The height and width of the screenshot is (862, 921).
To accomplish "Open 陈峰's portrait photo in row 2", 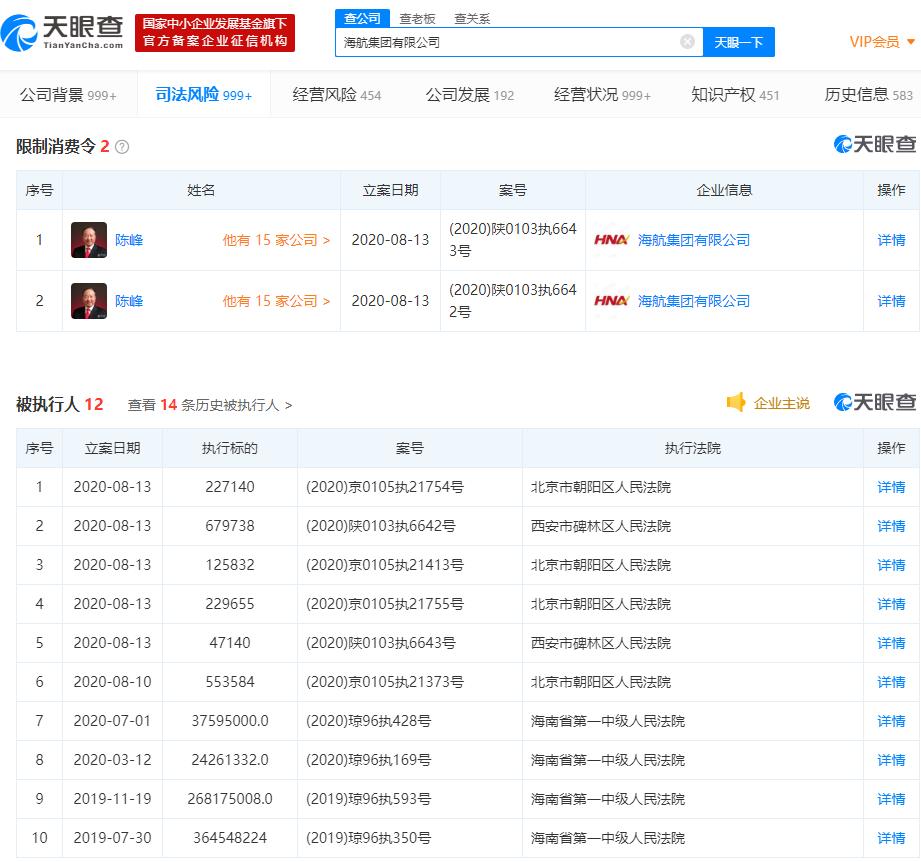I will pyautogui.click(x=89, y=301).
